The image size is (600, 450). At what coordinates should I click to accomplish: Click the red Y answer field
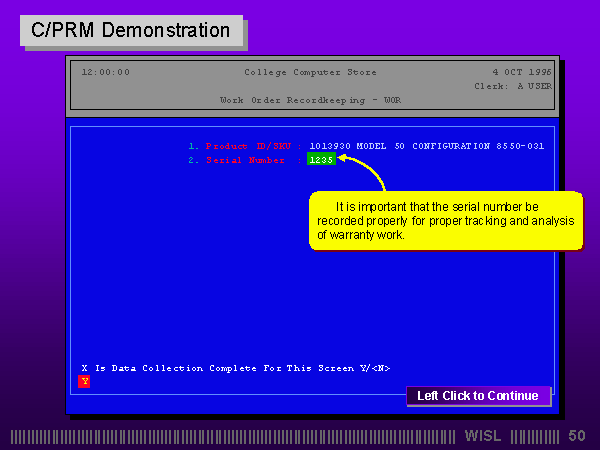(84, 381)
